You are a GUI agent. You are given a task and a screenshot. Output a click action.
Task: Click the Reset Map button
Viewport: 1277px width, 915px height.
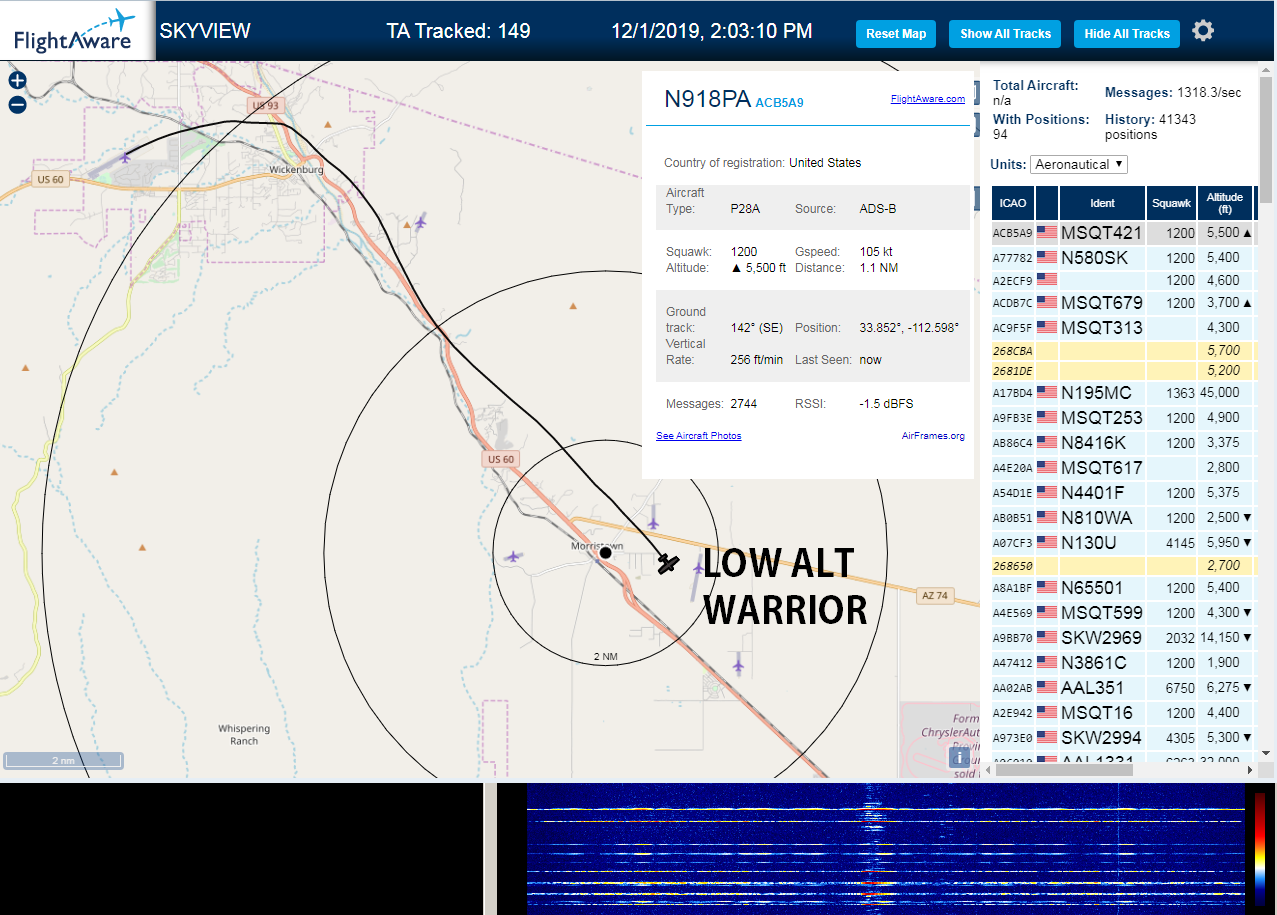coord(896,34)
